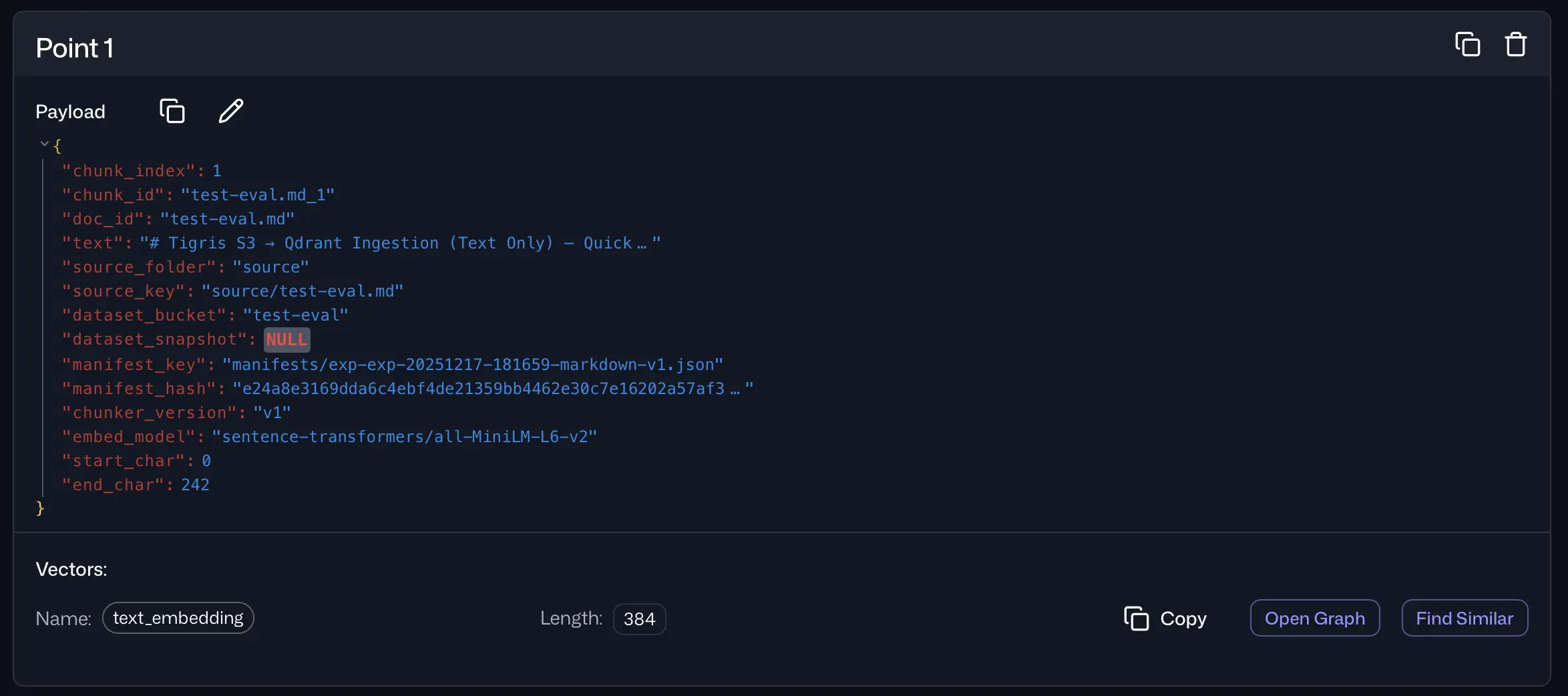This screenshot has height=696, width=1568.
Task: Collapse the payload JSON tree
Action: [x=44, y=144]
